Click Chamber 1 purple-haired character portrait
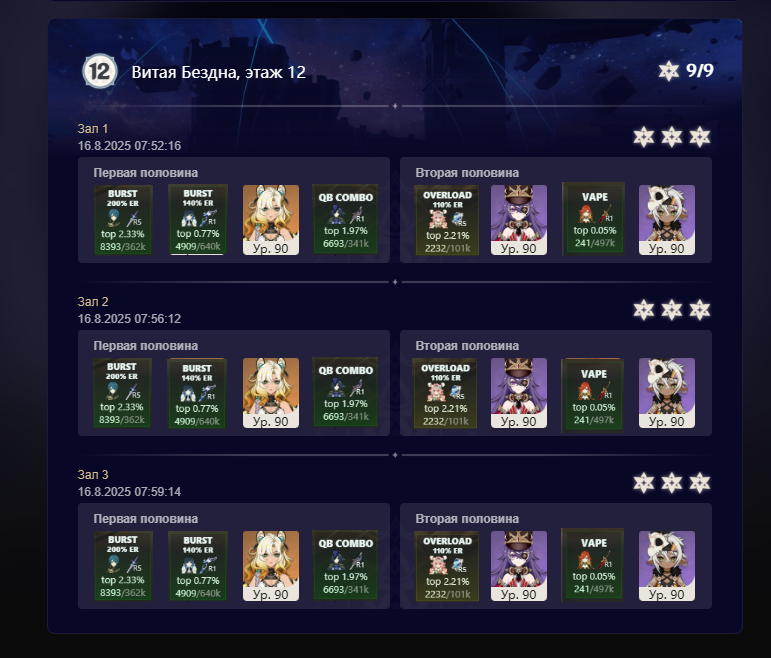The height and width of the screenshot is (658, 771). (x=519, y=220)
